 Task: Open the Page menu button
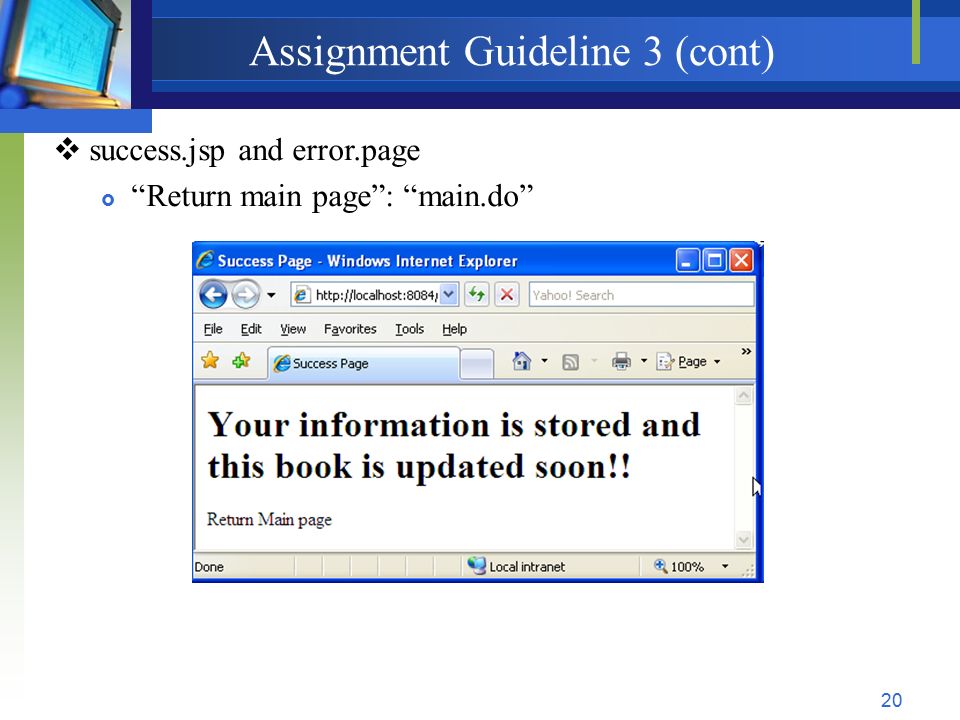(688, 362)
